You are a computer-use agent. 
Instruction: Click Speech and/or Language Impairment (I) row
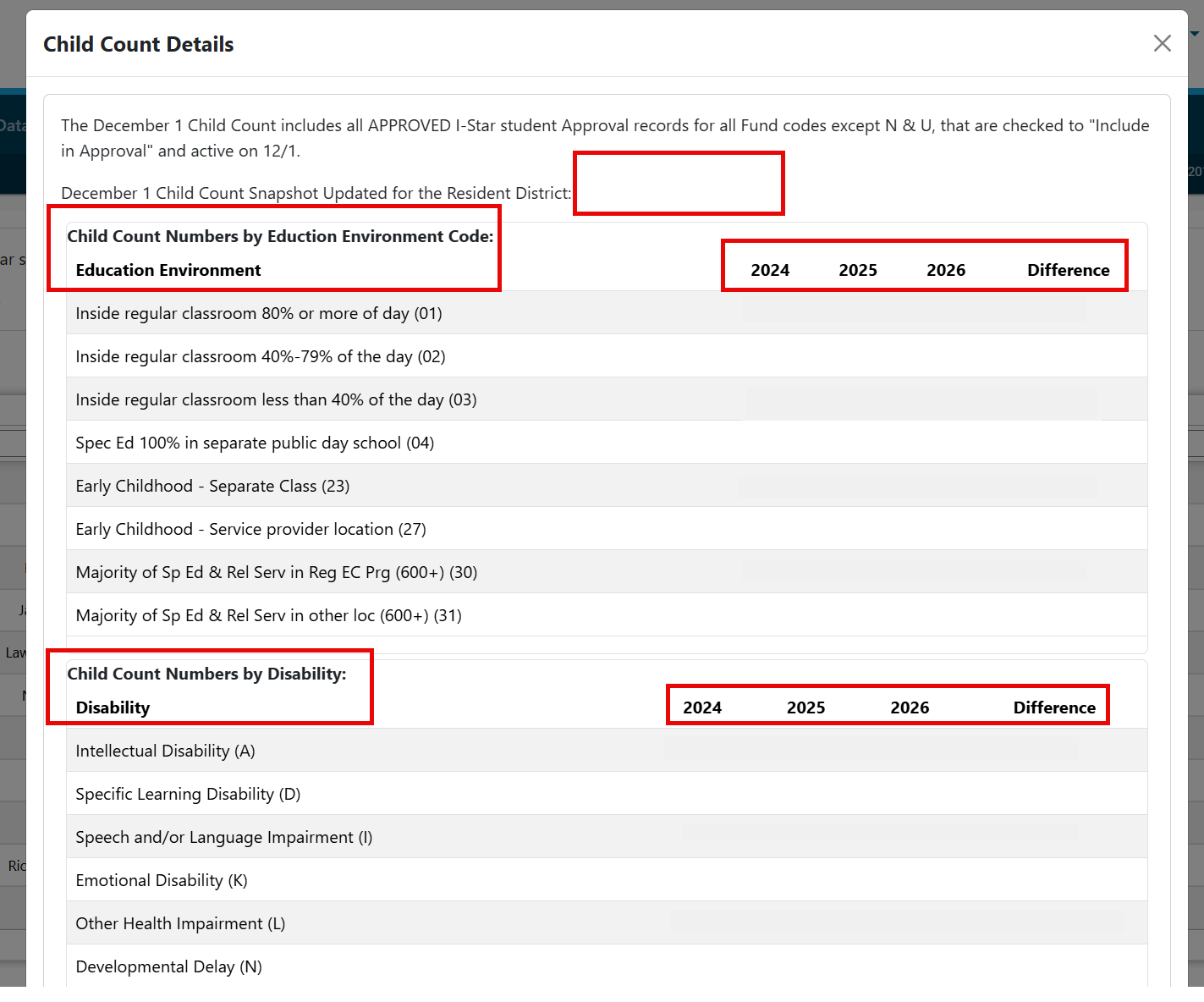click(x=224, y=837)
